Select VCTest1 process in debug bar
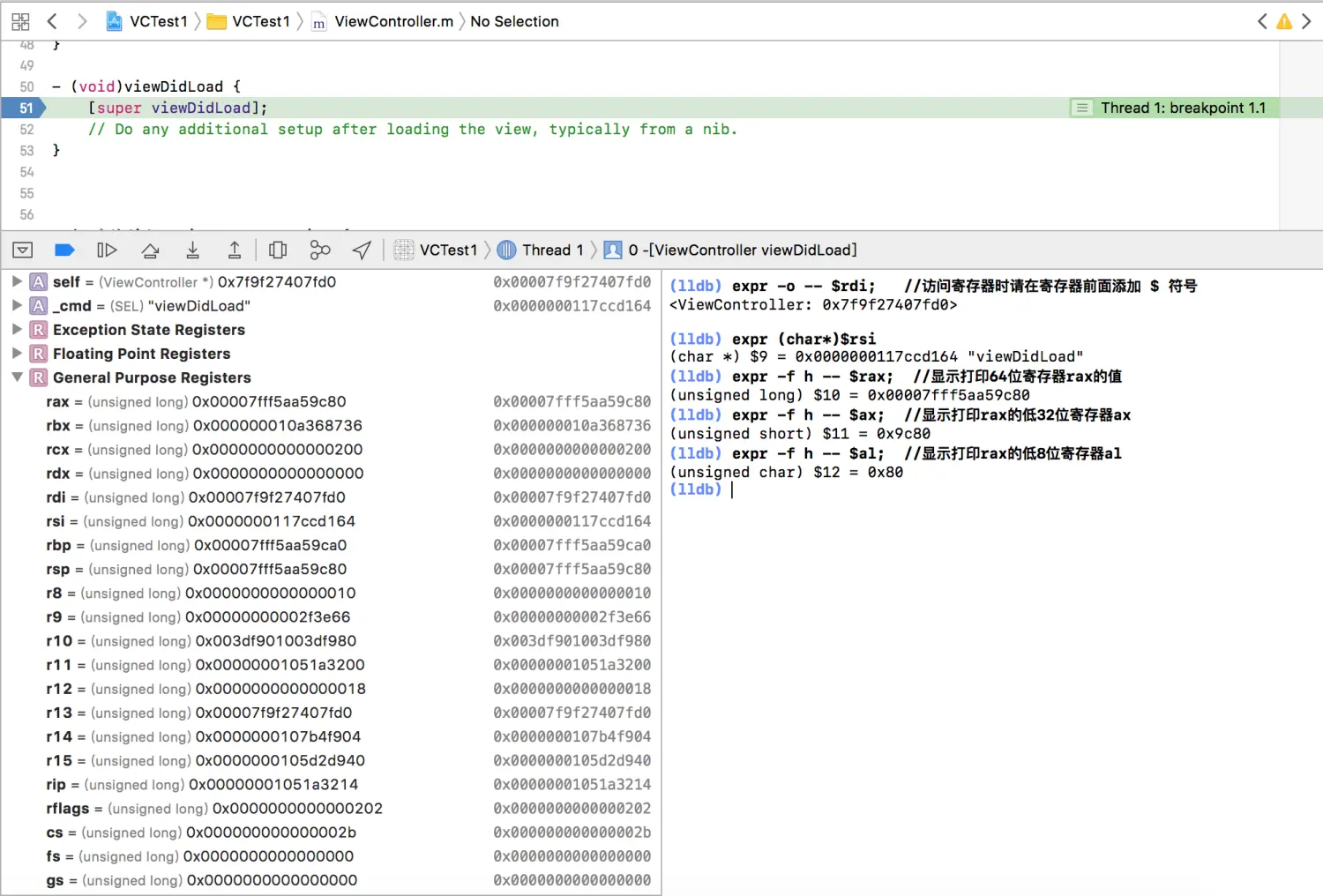The height and width of the screenshot is (896, 1323). pyautogui.click(x=436, y=250)
